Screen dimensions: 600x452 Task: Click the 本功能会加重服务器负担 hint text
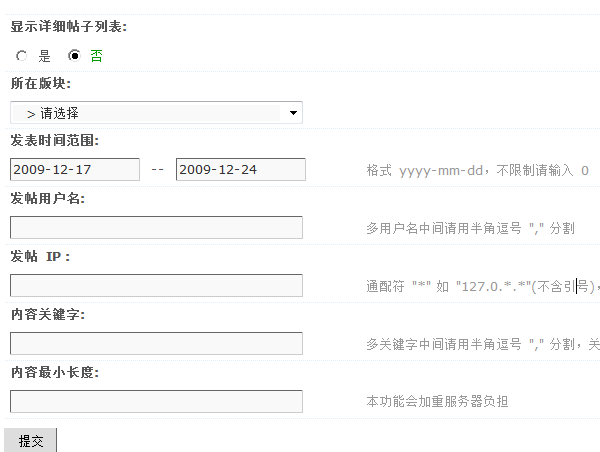click(437, 402)
